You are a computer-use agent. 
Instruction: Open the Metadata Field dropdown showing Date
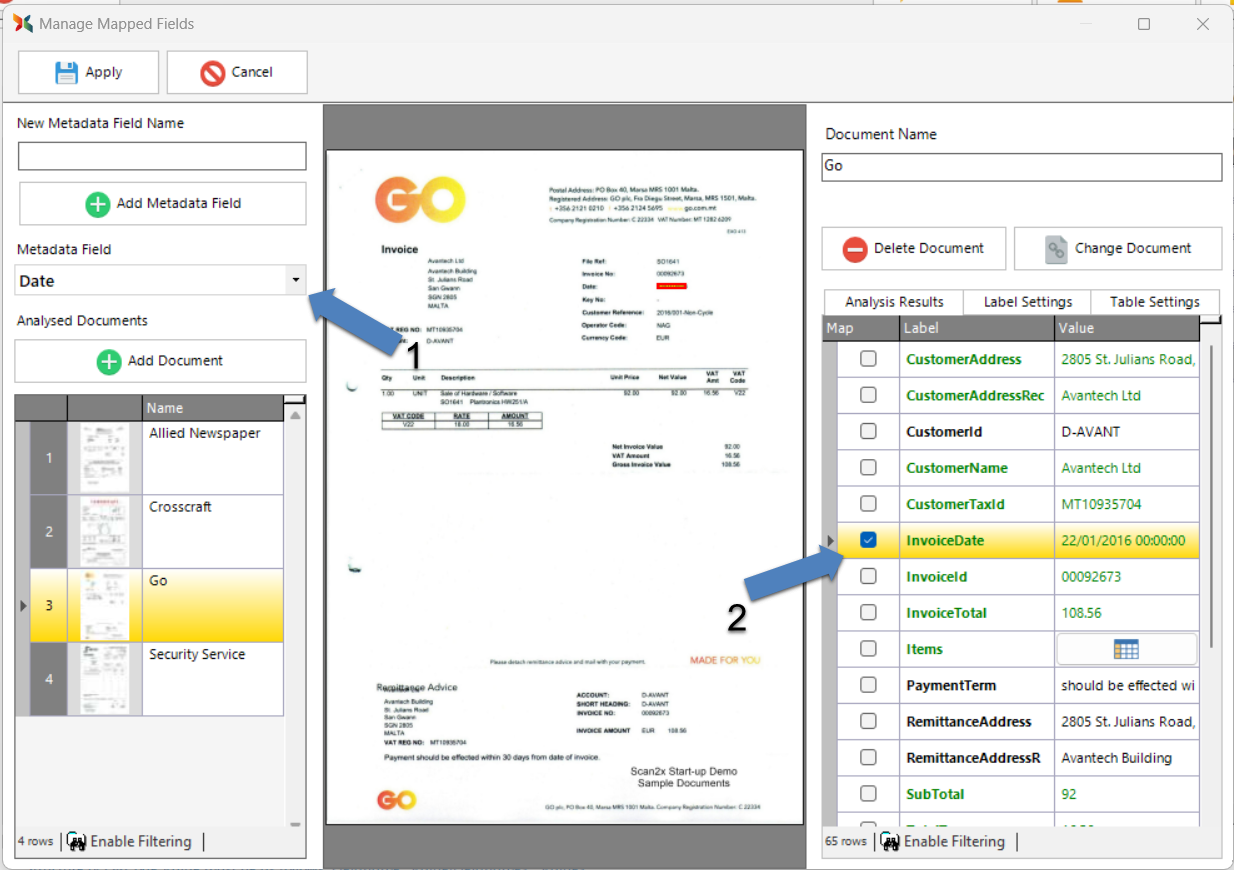[295, 281]
